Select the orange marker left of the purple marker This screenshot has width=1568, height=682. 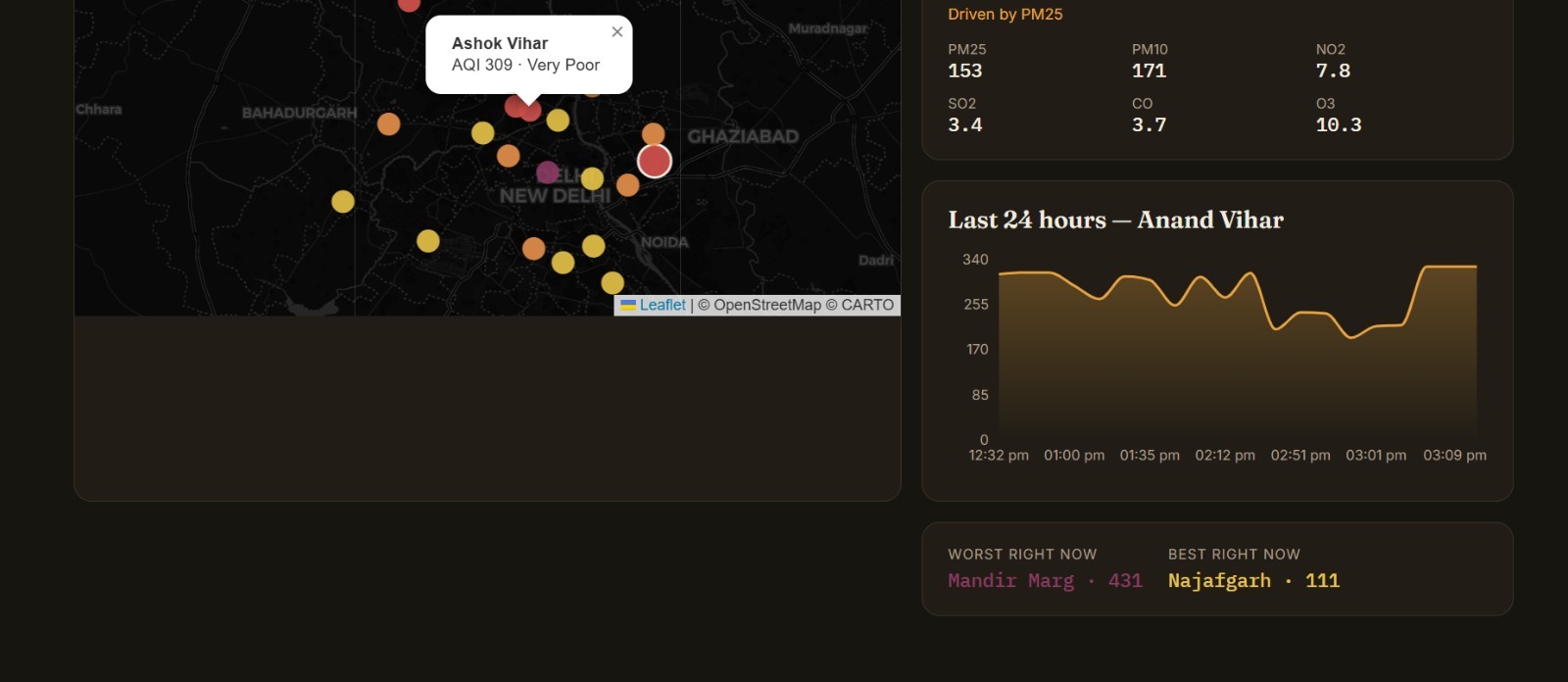509,156
